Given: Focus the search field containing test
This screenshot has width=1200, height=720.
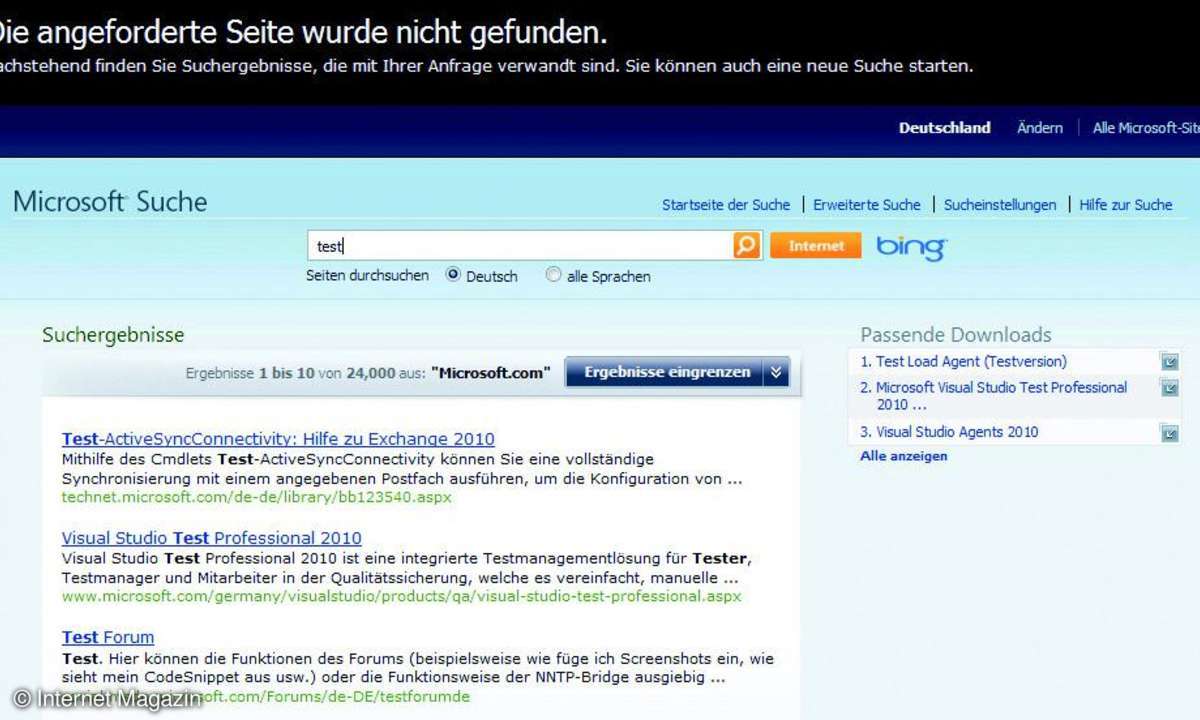Looking at the screenshot, I should click(x=521, y=246).
